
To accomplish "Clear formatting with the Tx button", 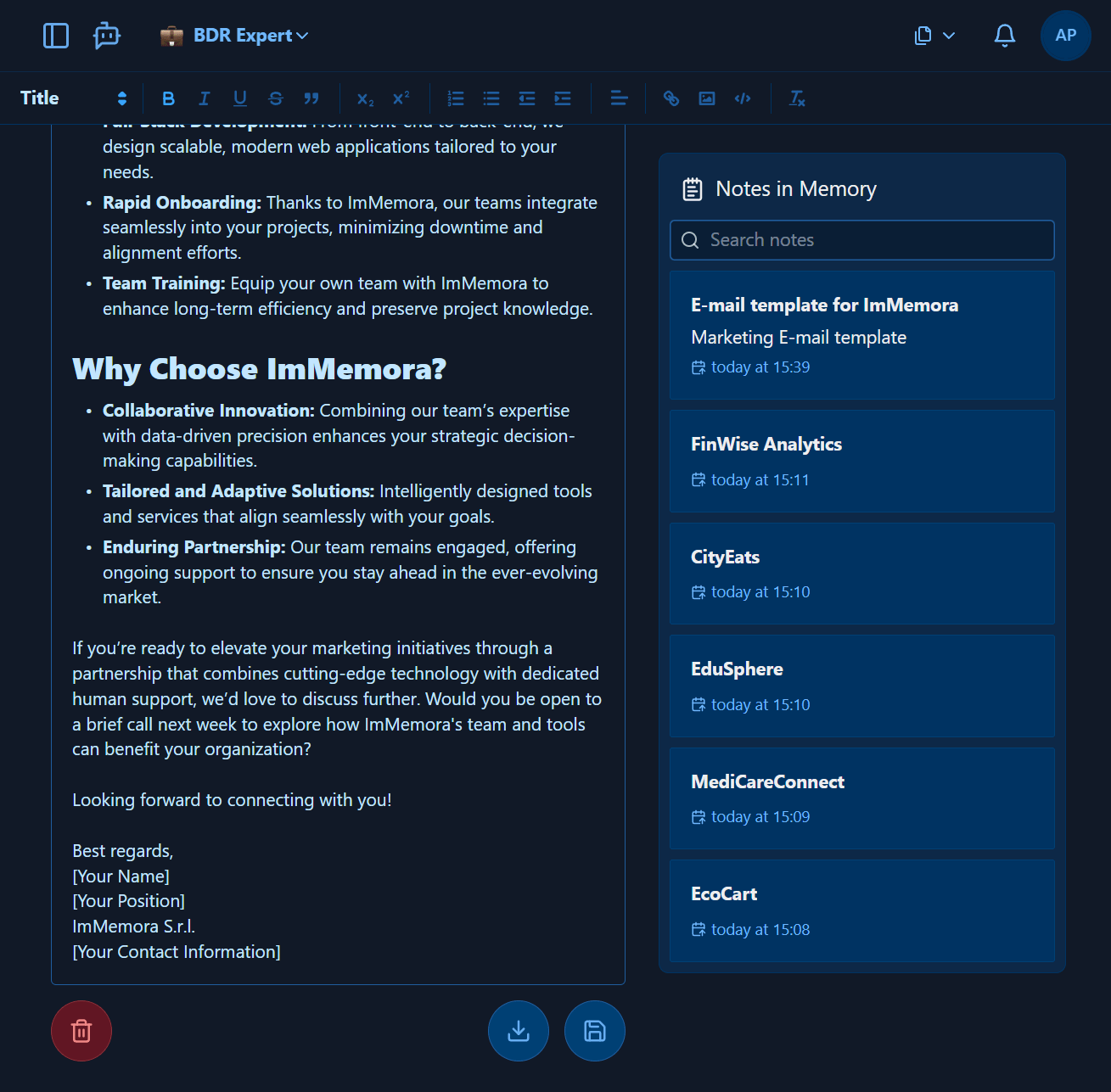I will point(797,98).
